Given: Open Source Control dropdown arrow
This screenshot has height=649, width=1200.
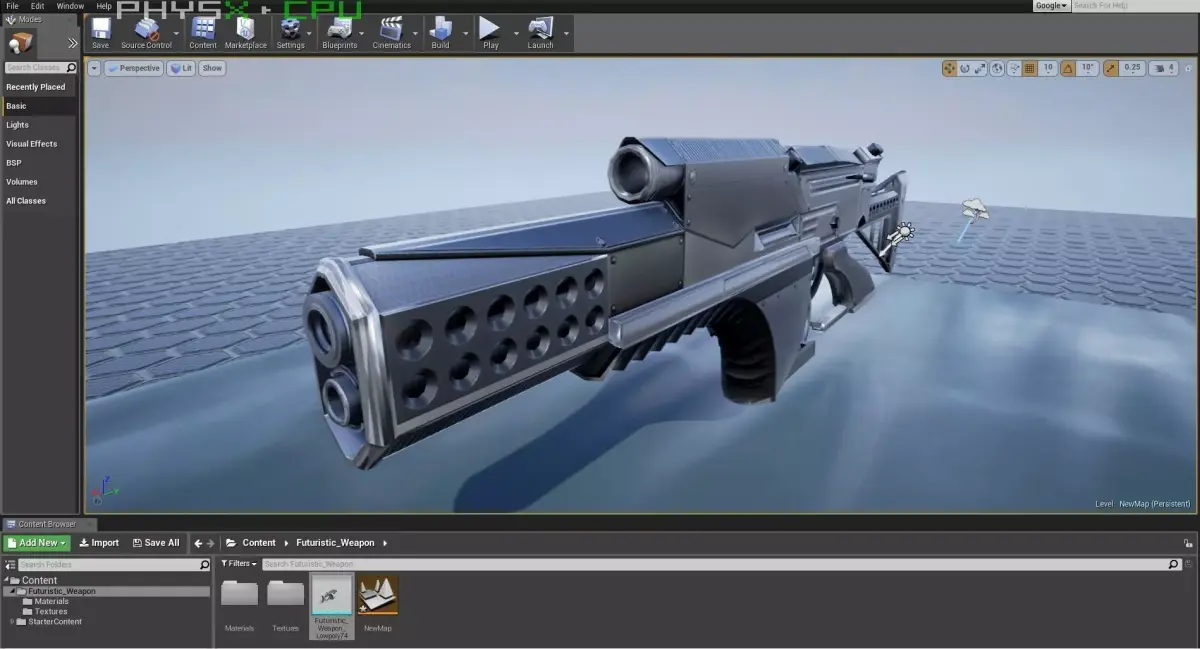Looking at the screenshot, I should pyautogui.click(x=177, y=33).
